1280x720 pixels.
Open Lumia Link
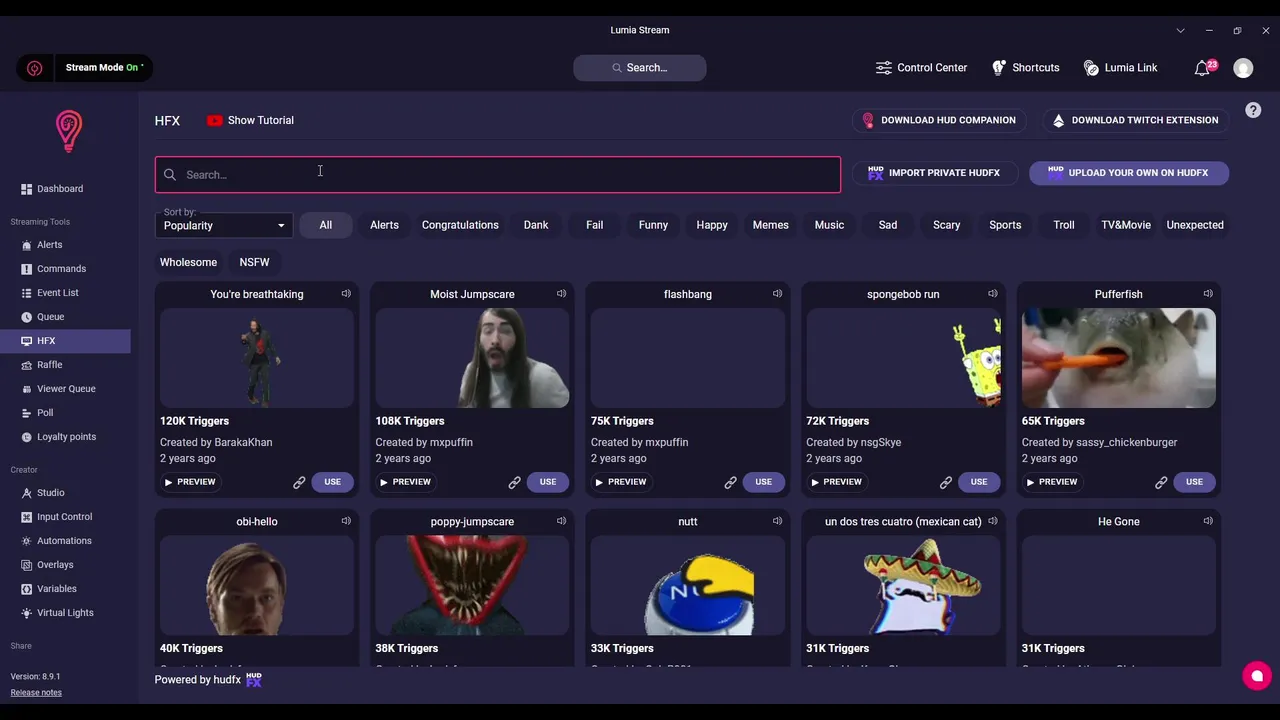coord(1120,68)
